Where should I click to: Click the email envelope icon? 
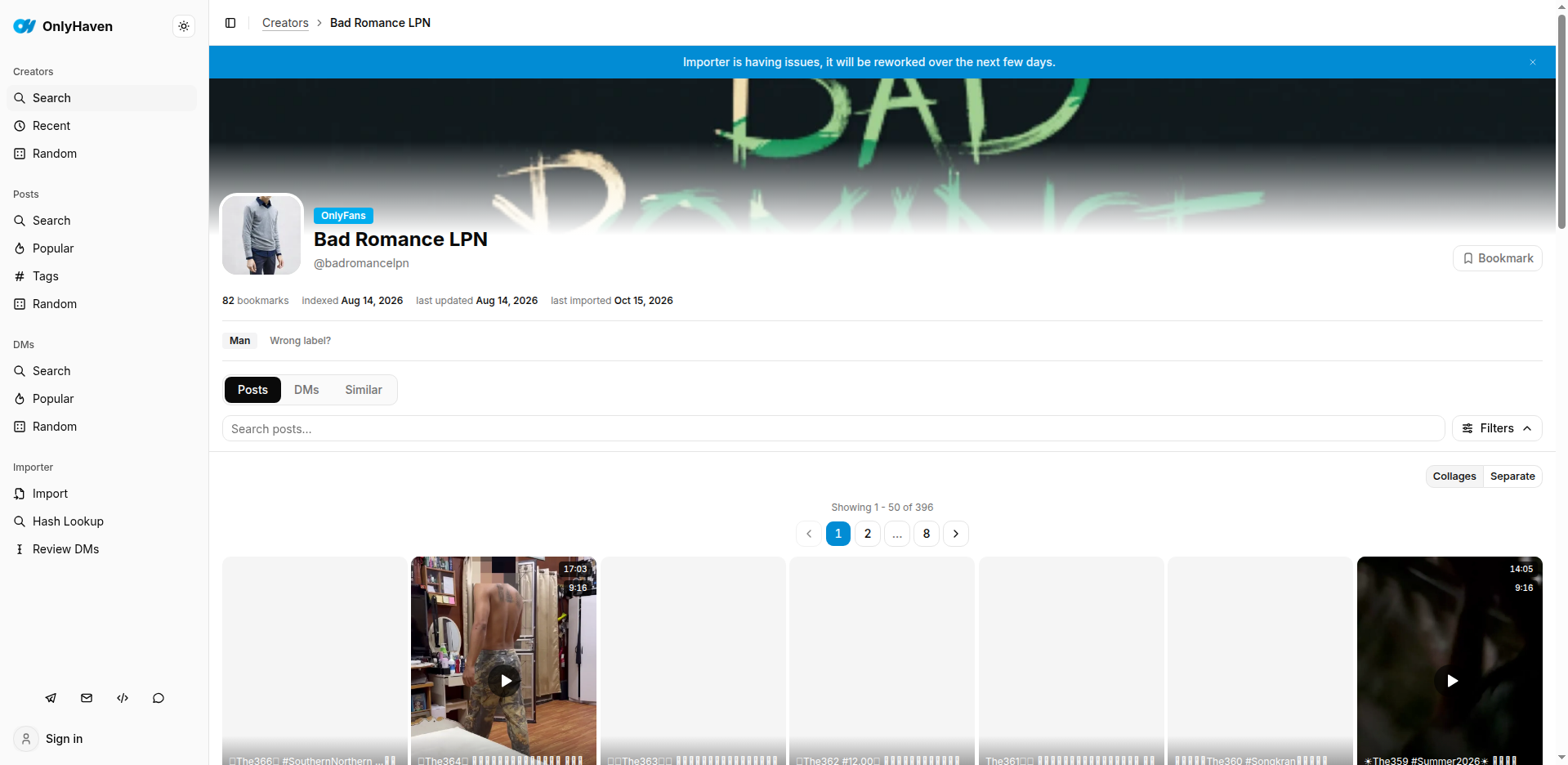pyautogui.click(x=87, y=698)
